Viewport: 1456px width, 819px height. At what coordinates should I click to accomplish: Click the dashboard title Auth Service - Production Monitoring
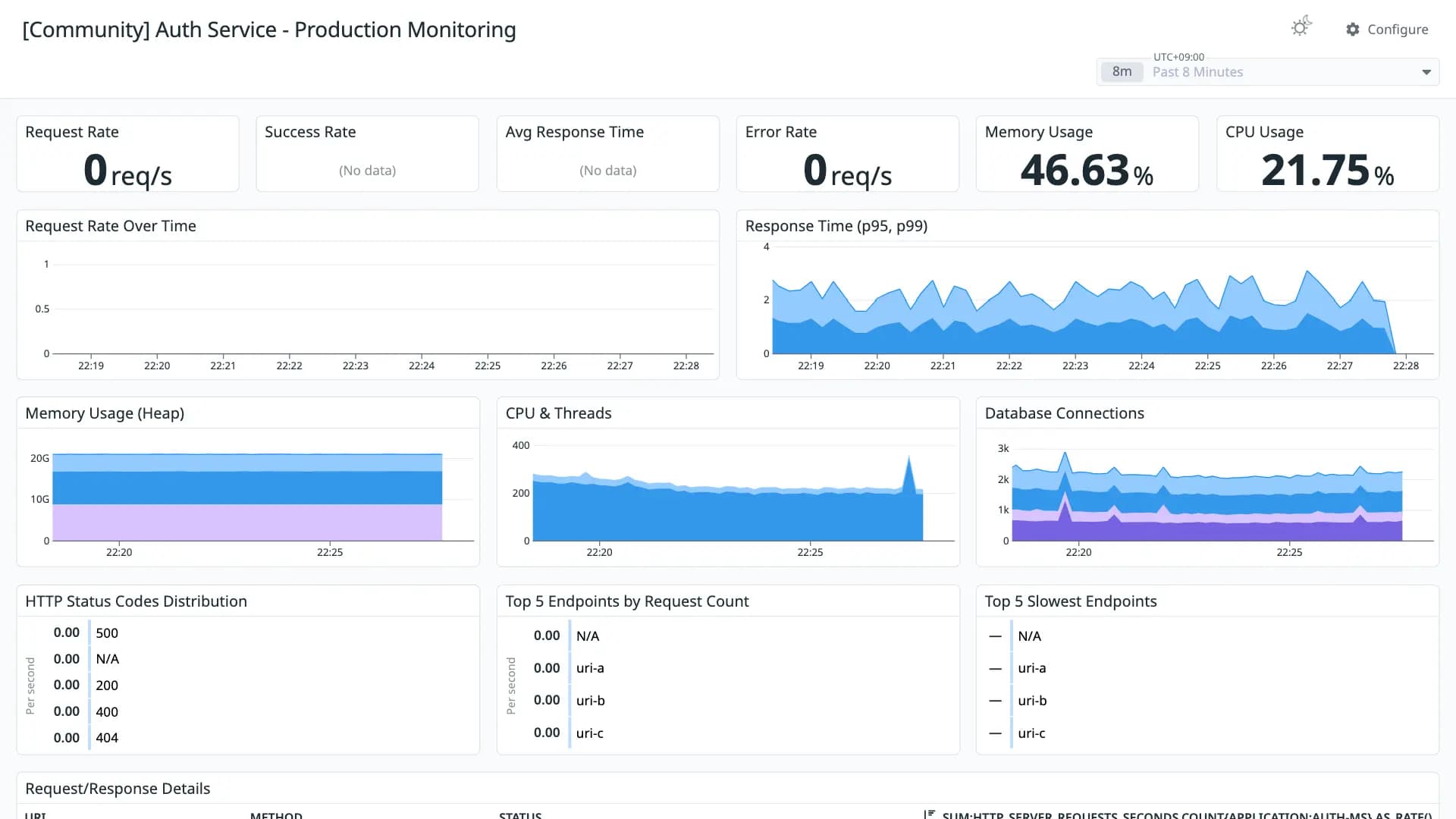click(x=269, y=30)
